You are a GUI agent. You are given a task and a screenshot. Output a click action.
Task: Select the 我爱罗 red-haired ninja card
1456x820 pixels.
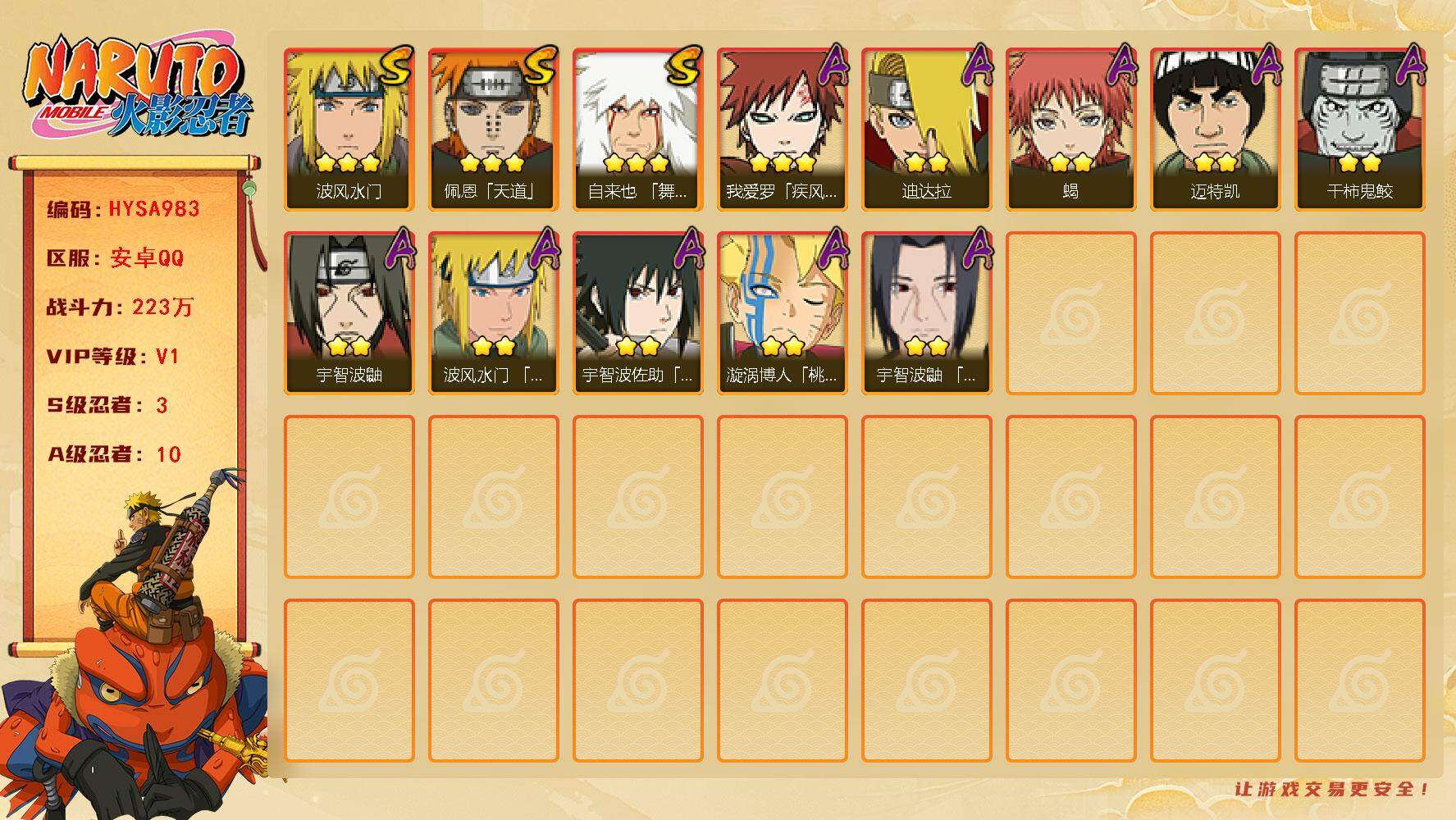coord(782,130)
